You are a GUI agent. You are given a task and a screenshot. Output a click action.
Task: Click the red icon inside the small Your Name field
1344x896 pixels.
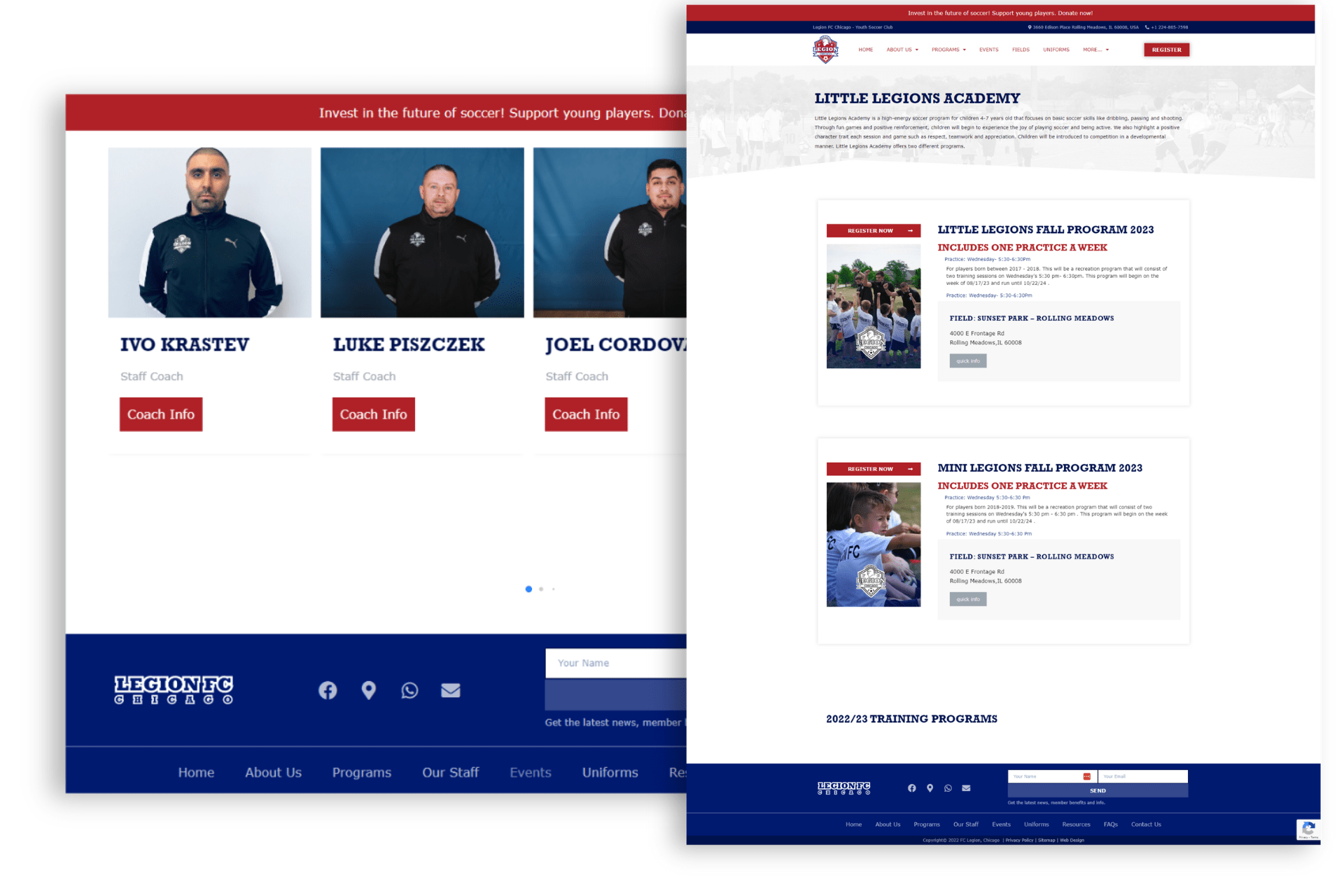(1086, 776)
